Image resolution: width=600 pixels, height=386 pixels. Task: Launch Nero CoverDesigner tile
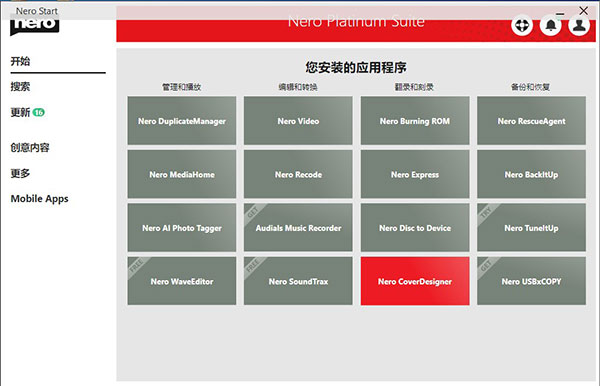click(415, 281)
